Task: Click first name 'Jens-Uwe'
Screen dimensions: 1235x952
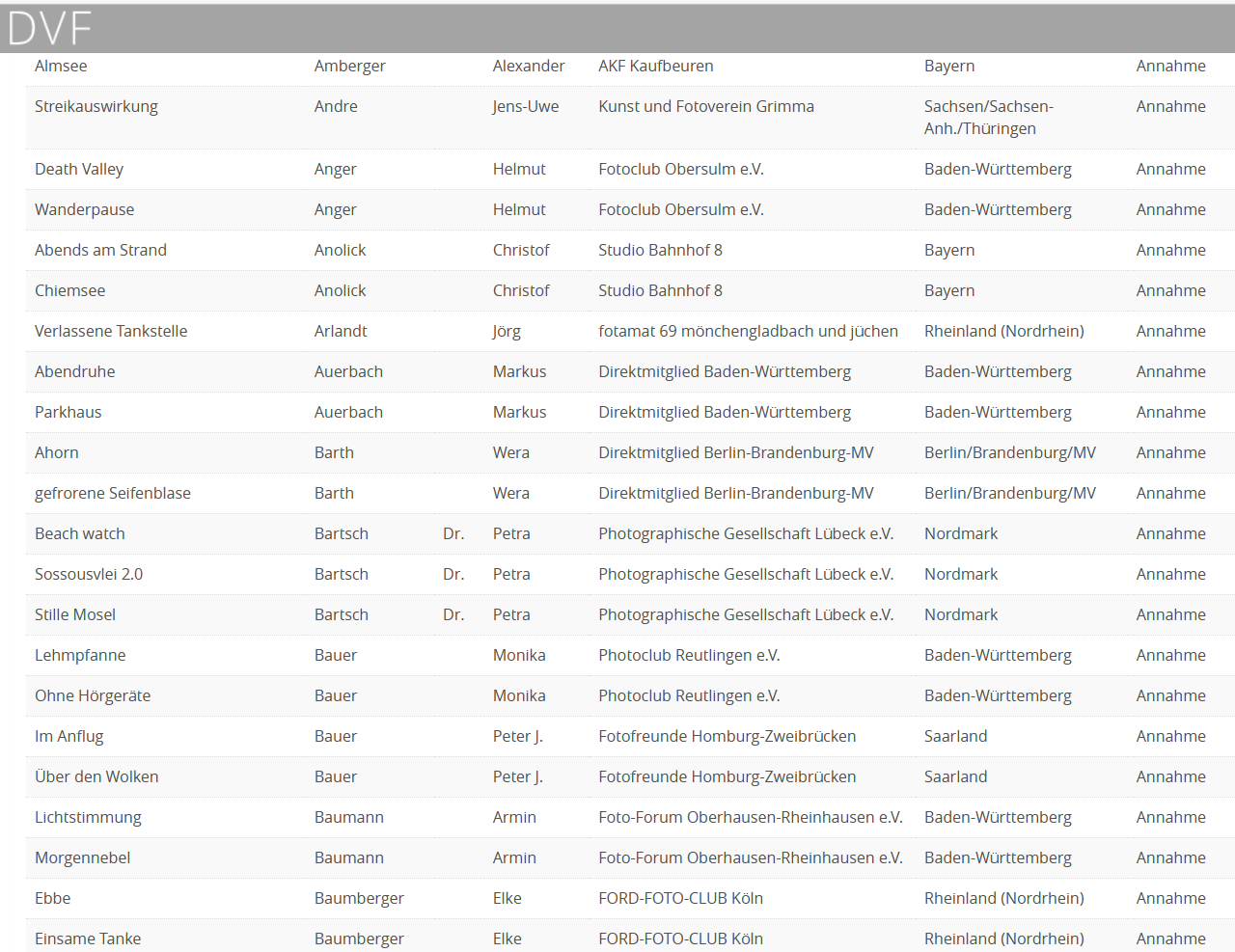Action: coord(526,106)
